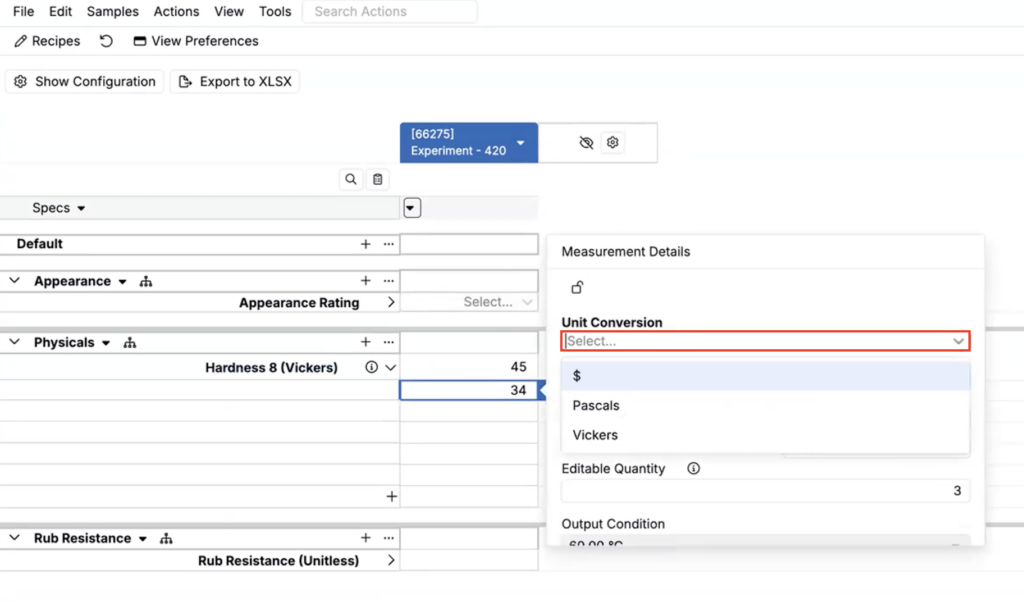Open the Tools menu
The height and width of the screenshot is (602, 1024).
click(275, 12)
